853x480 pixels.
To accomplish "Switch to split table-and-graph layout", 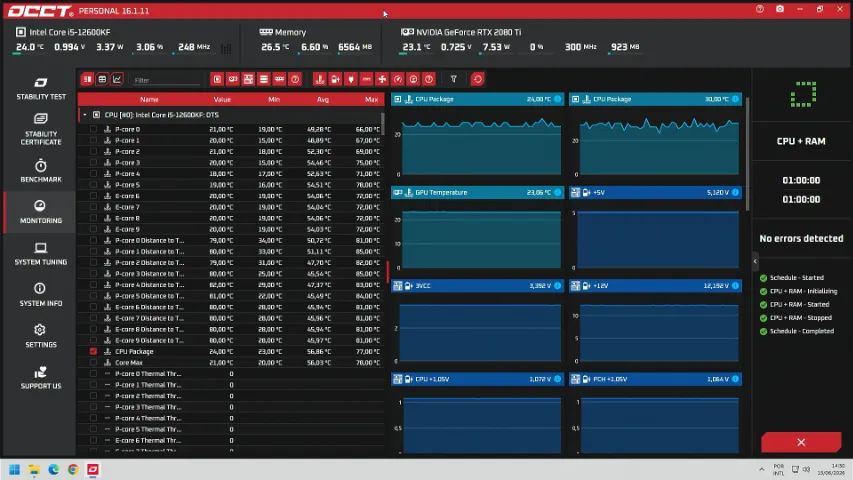I will click(87, 79).
